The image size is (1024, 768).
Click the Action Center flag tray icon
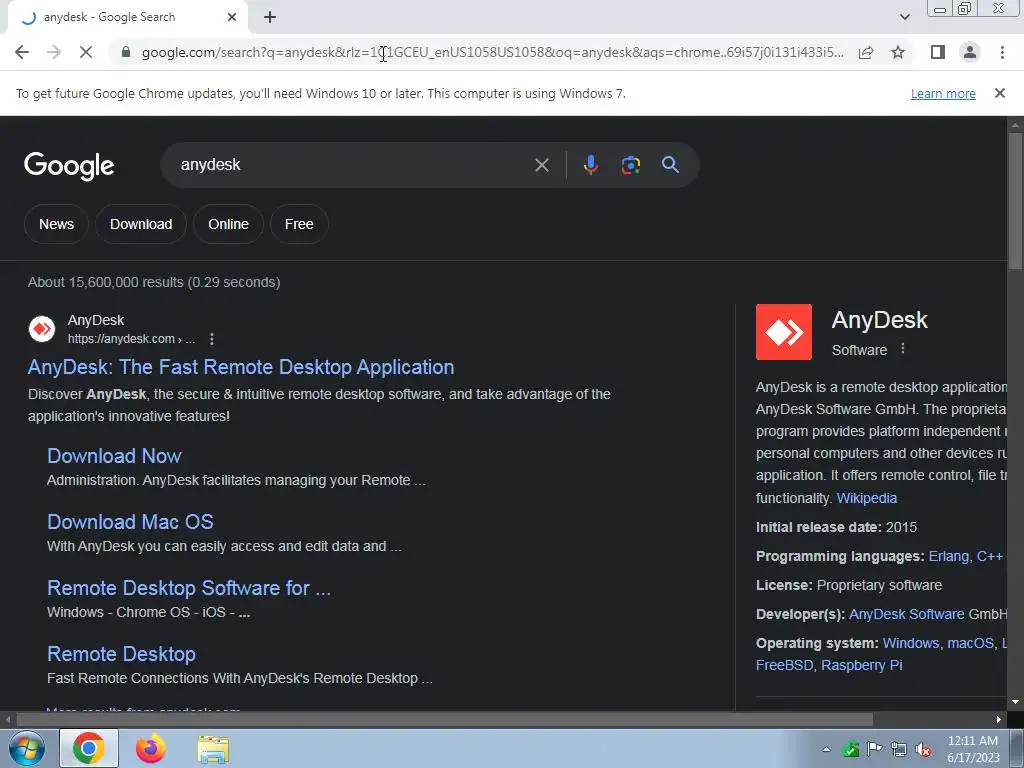pos(874,750)
